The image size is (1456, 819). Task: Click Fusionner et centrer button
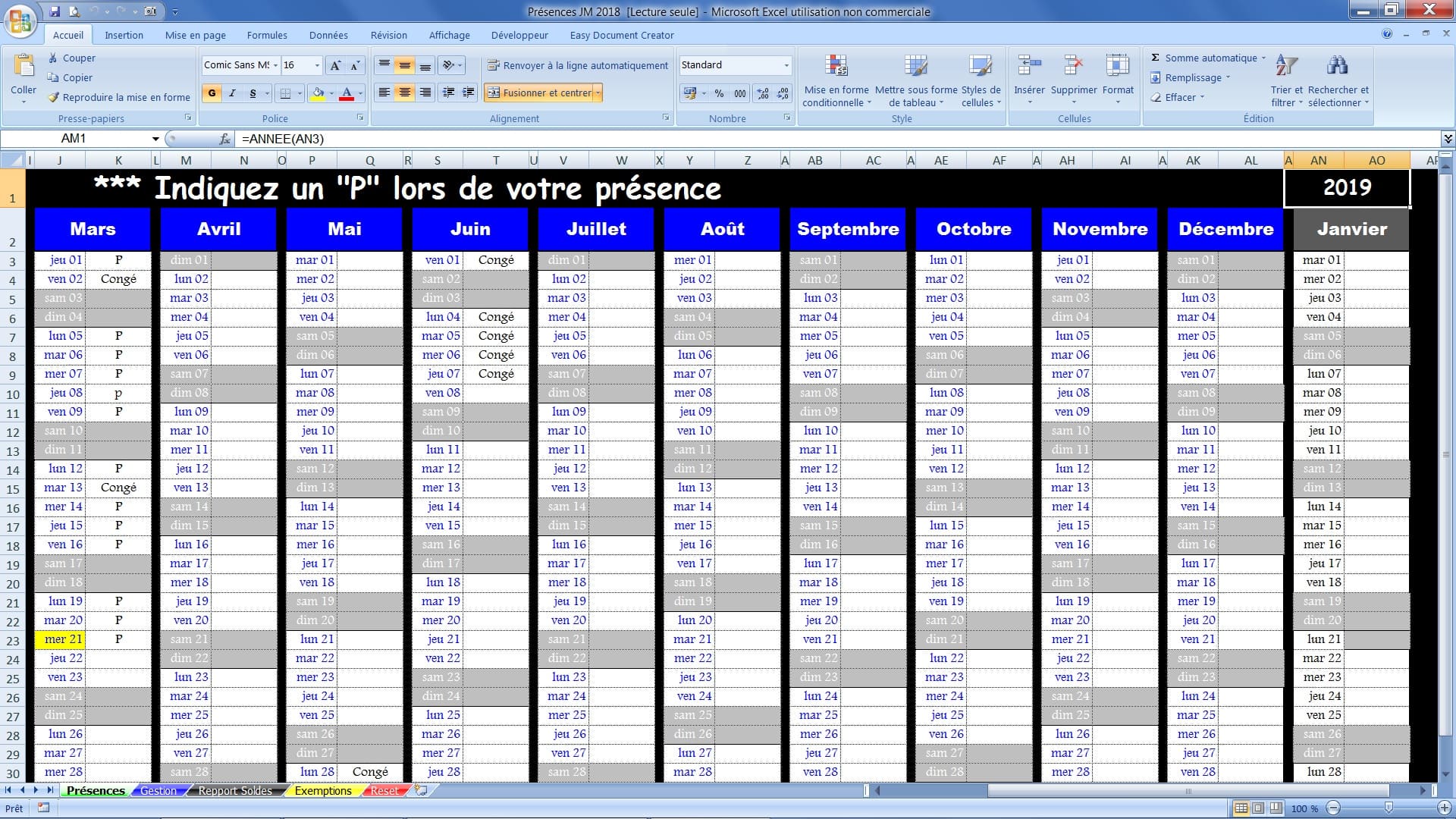[540, 93]
